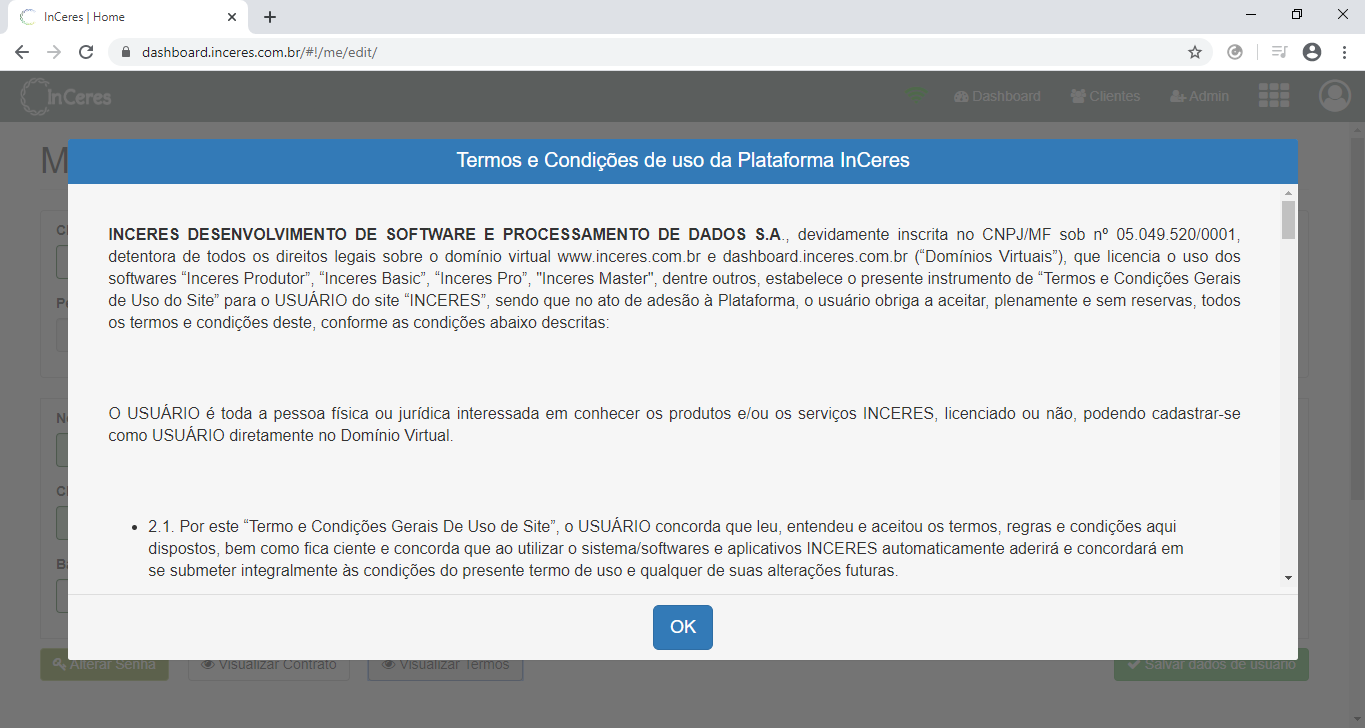Click the address bar URL field

pyautogui.click(x=660, y=52)
